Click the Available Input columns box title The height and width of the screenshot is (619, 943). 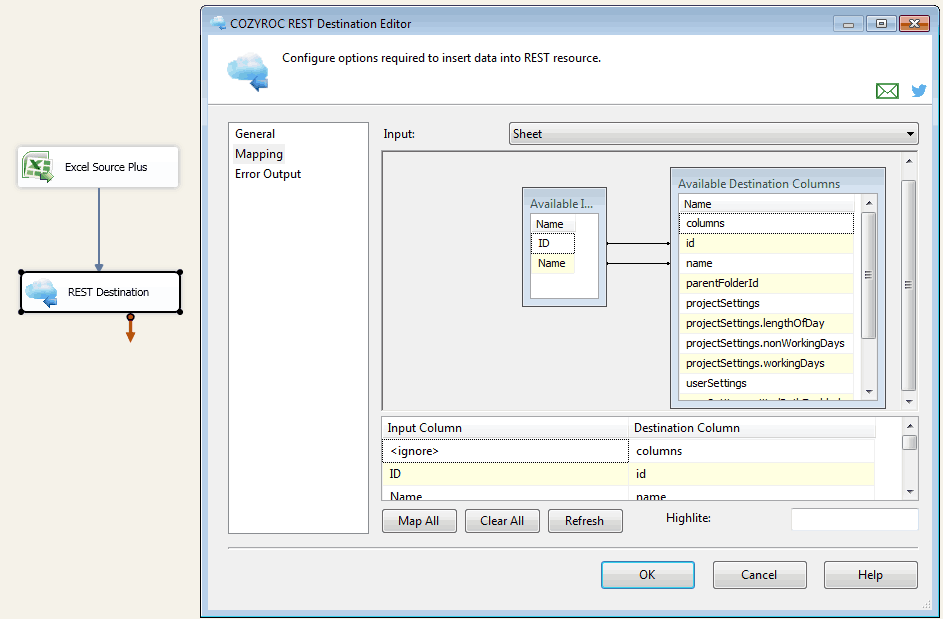pos(561,204)
